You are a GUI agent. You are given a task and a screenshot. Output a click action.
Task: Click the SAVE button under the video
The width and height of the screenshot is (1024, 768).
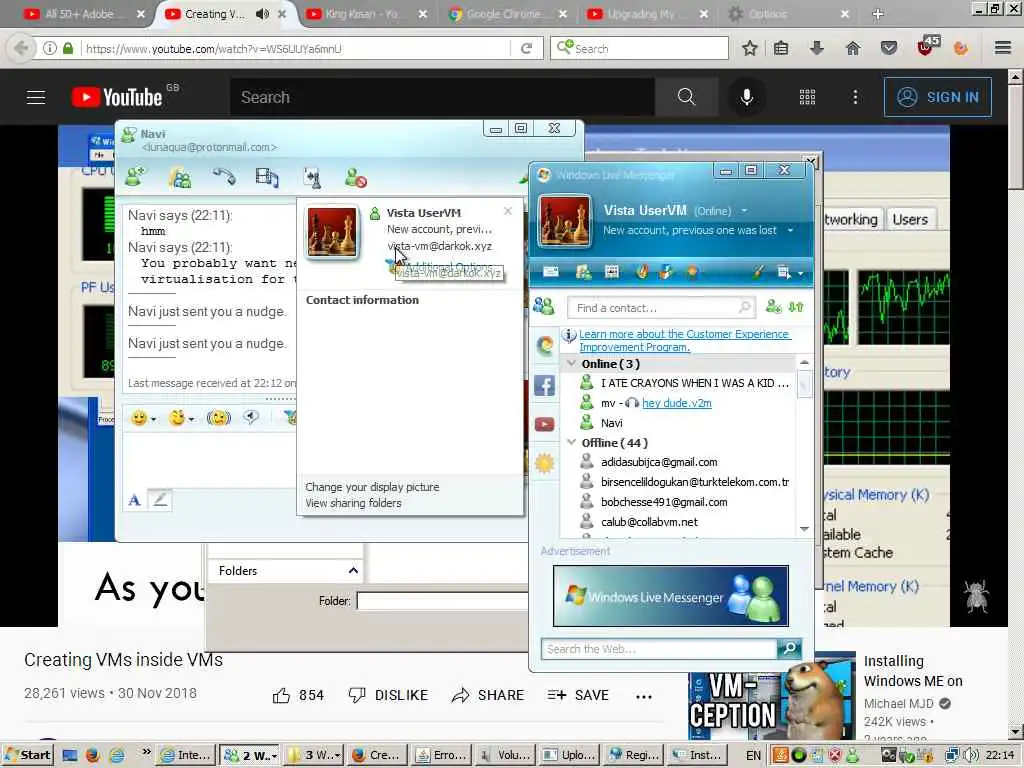[x=578, y=695]
